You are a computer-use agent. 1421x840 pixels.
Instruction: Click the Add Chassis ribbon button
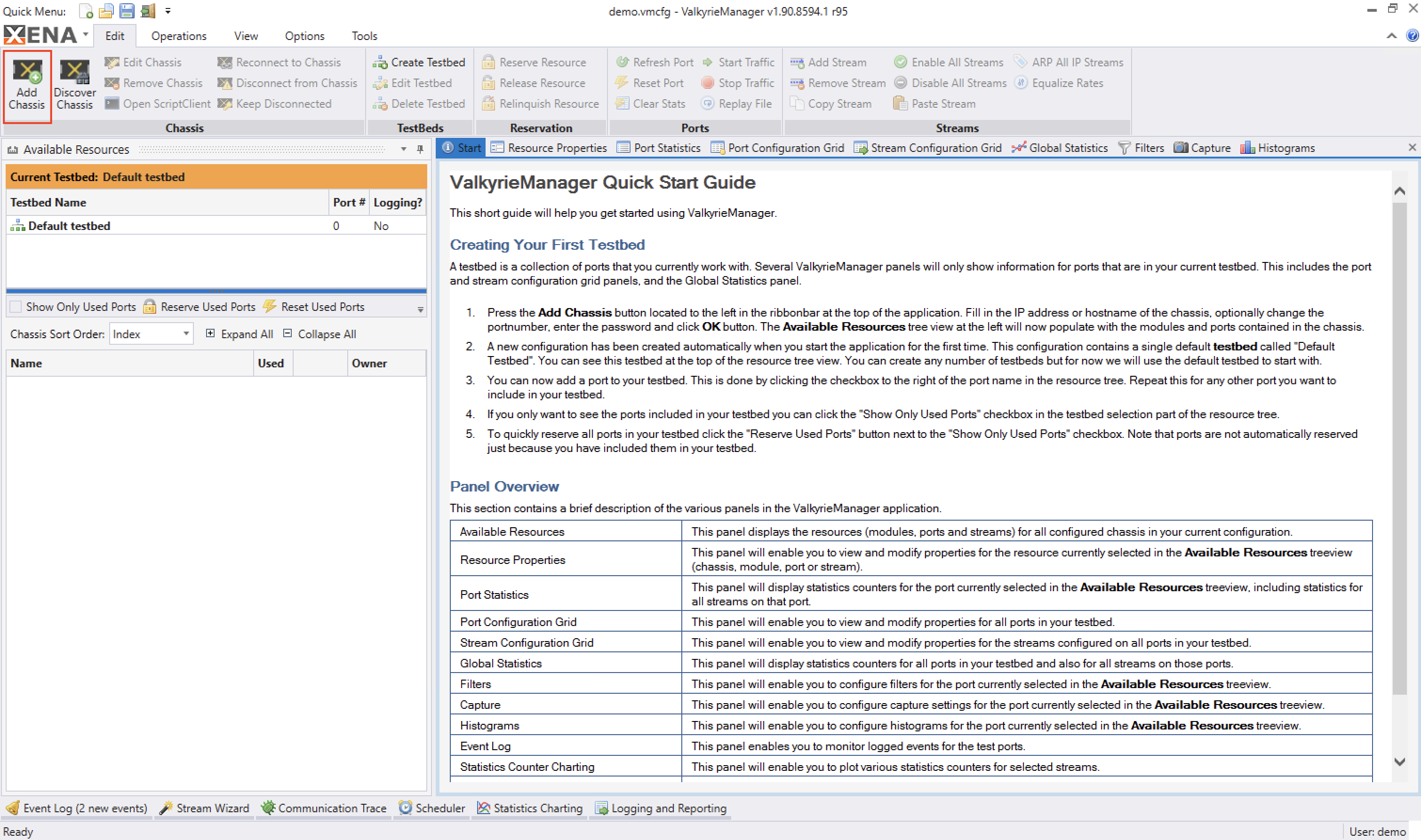tap(27, 86)
